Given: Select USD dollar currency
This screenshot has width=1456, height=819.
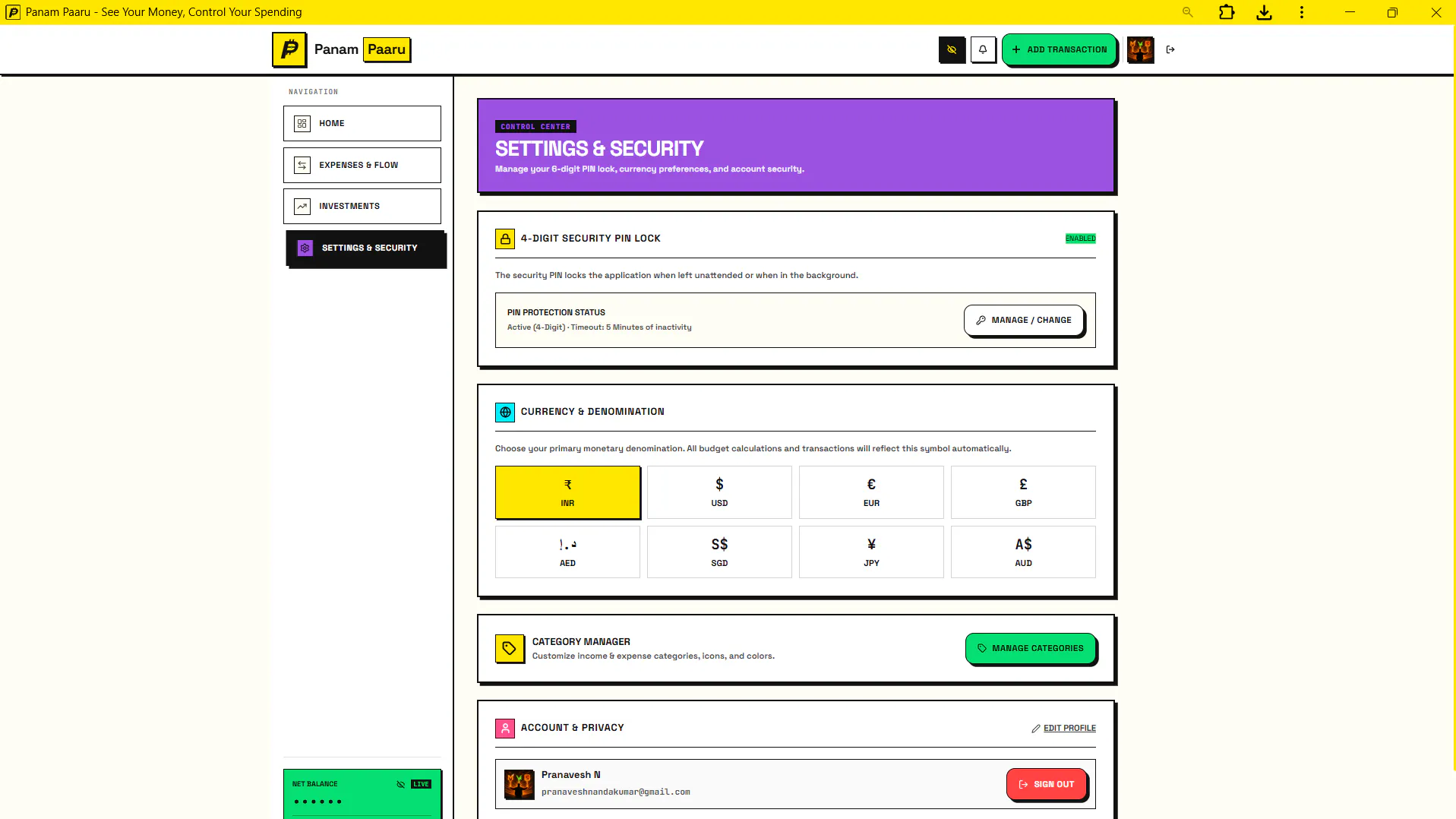Looking at the screenshot, I should (x=719, y=492).
